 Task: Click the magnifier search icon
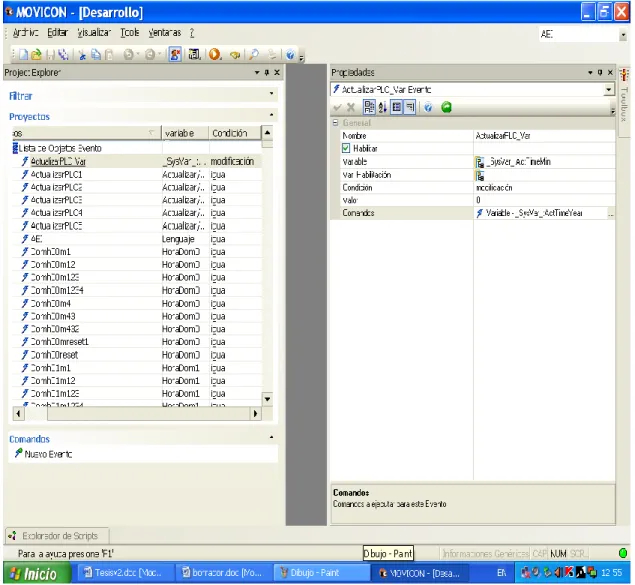point(254,55)
